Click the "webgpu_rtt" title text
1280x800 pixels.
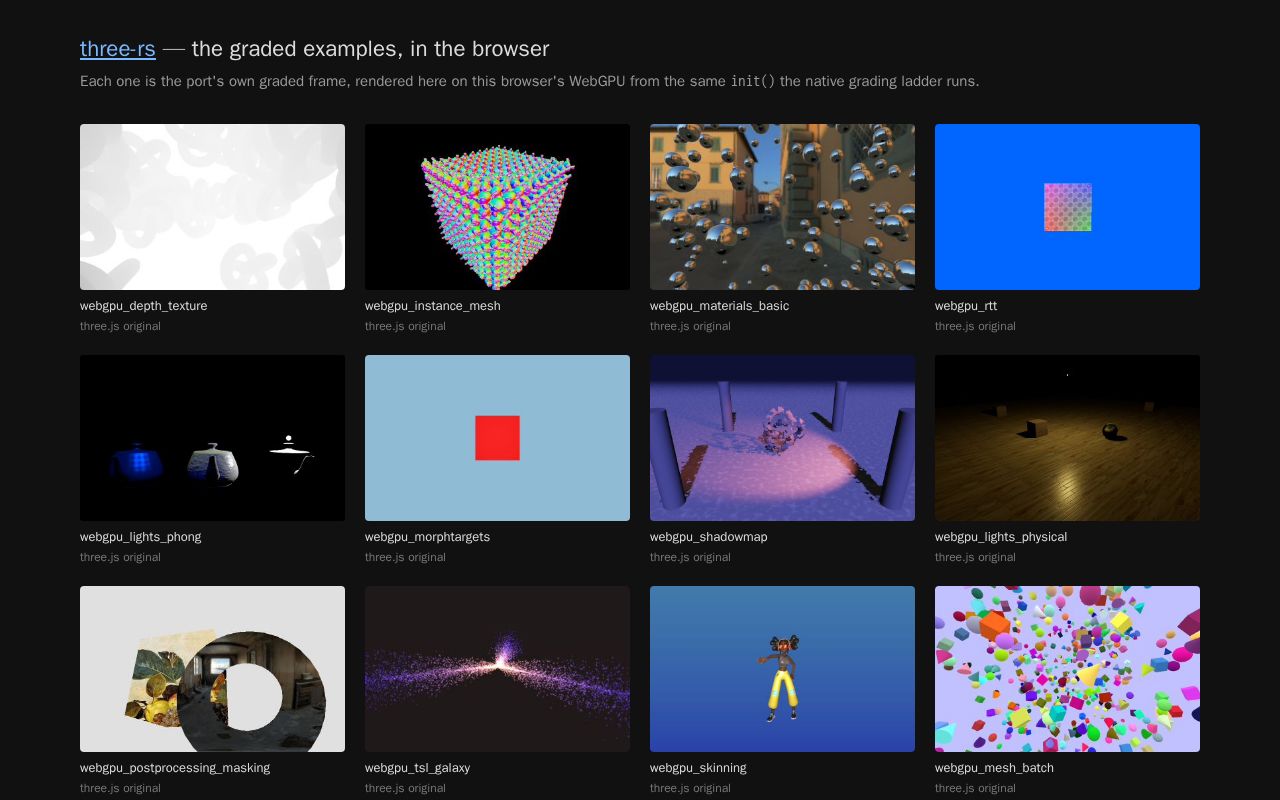(x=966, y=306)
